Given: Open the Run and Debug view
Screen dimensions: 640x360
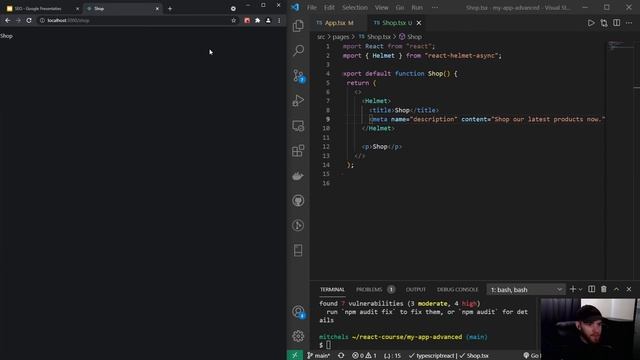Looking at the screenshot, I should 298,100.
